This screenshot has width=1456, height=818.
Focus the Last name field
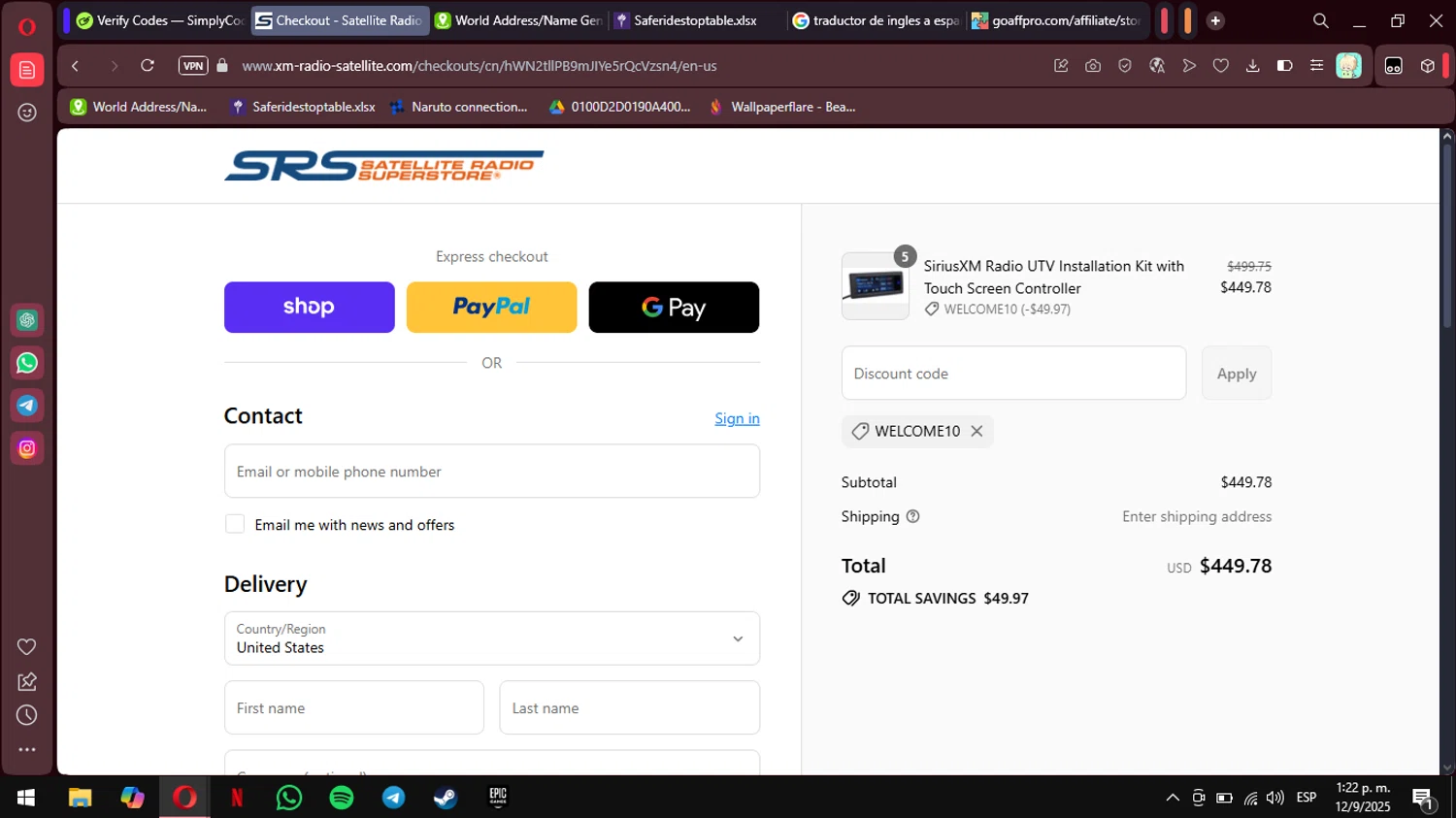630,707
